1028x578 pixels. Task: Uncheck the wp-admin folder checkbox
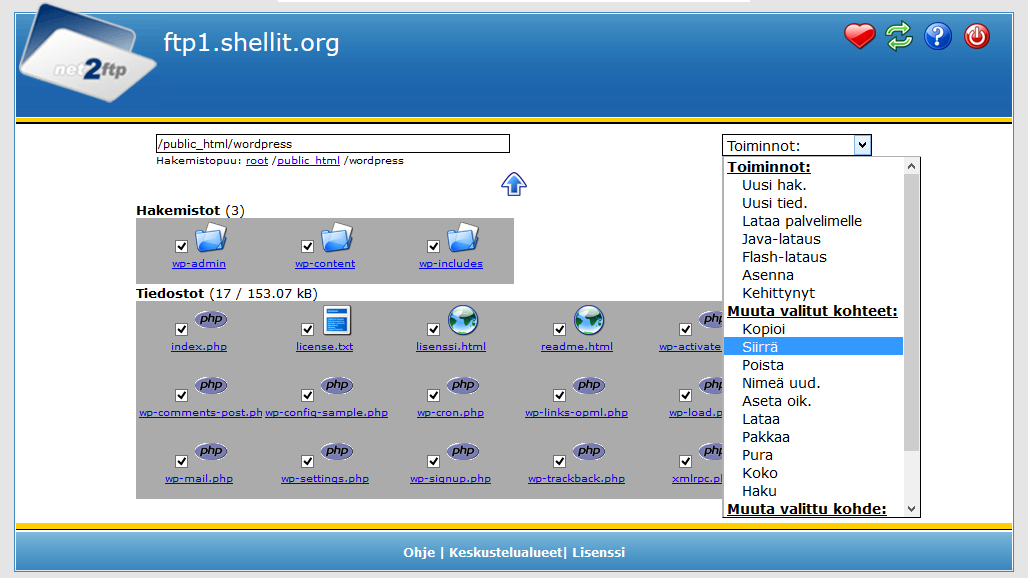[182, 246]
